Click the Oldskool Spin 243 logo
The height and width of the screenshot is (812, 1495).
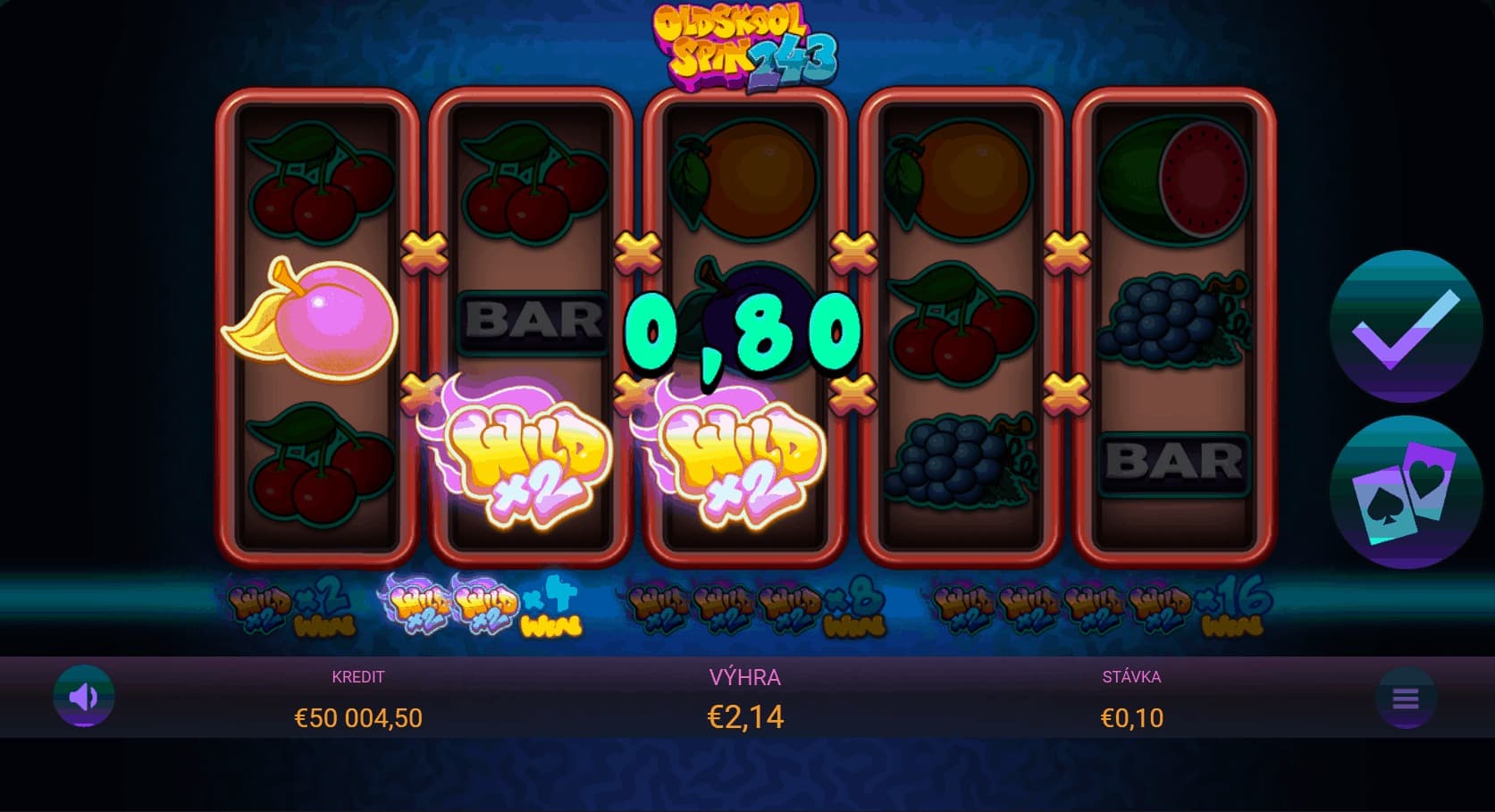[x=746, y=46]
